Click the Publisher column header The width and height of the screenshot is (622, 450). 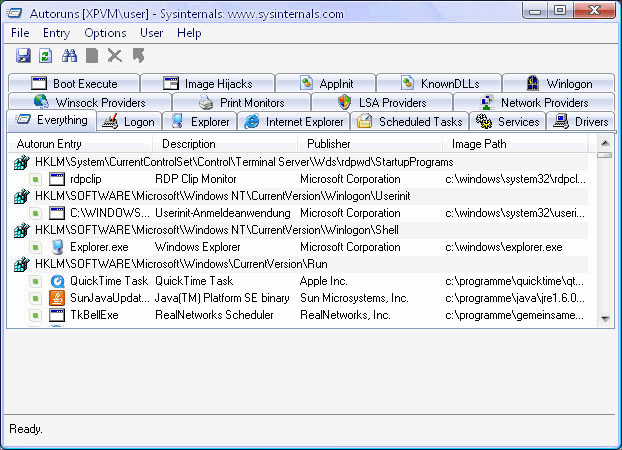370,144
